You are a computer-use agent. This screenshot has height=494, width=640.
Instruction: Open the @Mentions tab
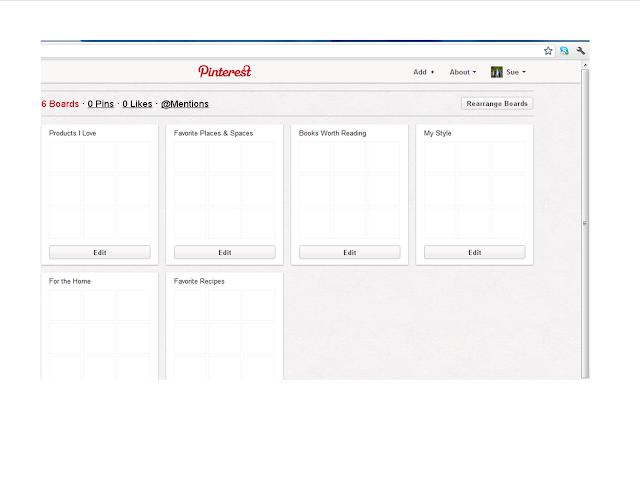coord(184,104)
